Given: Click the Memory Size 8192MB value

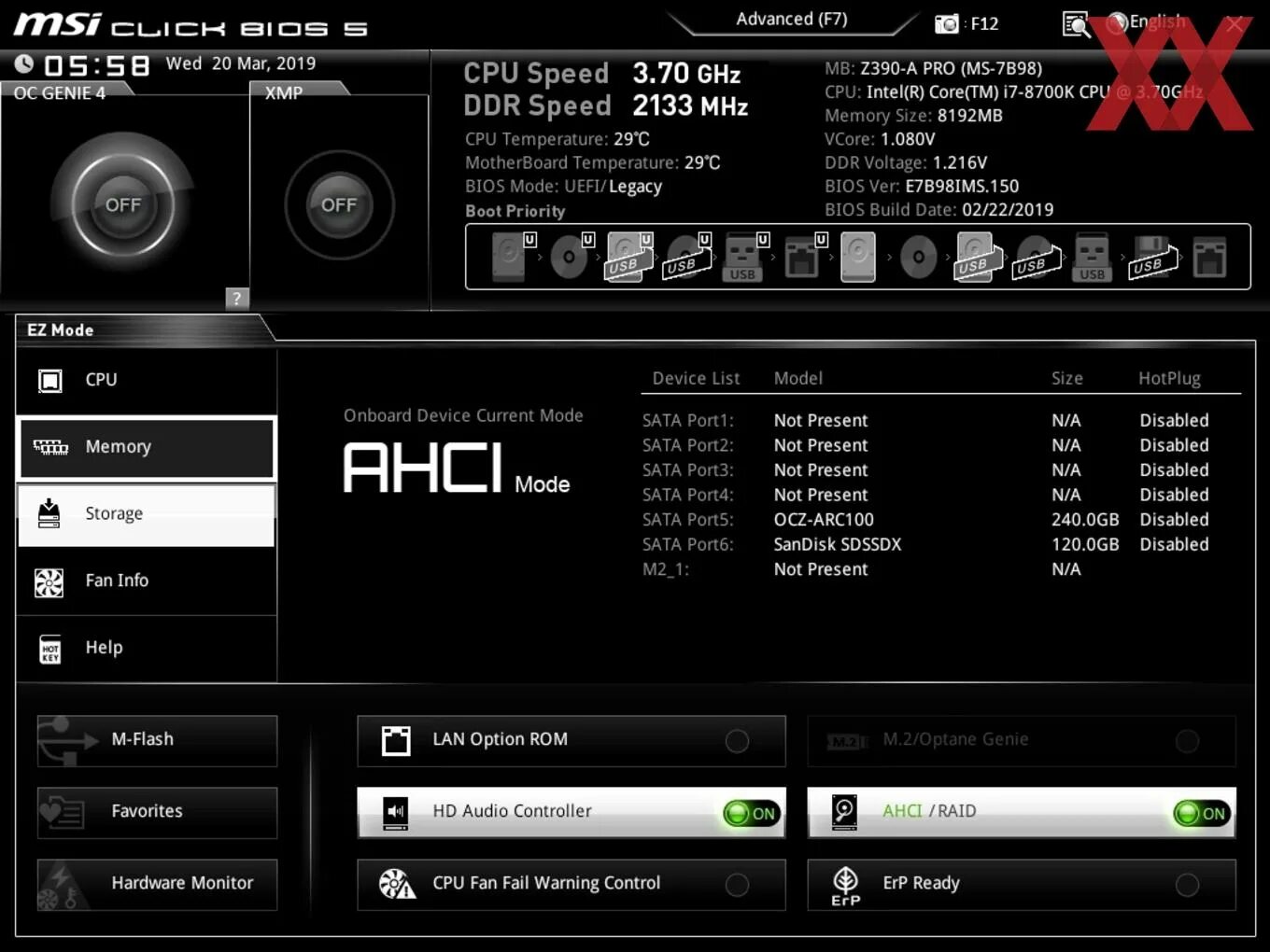Looking at the screenshot, I should pos(970,116).
